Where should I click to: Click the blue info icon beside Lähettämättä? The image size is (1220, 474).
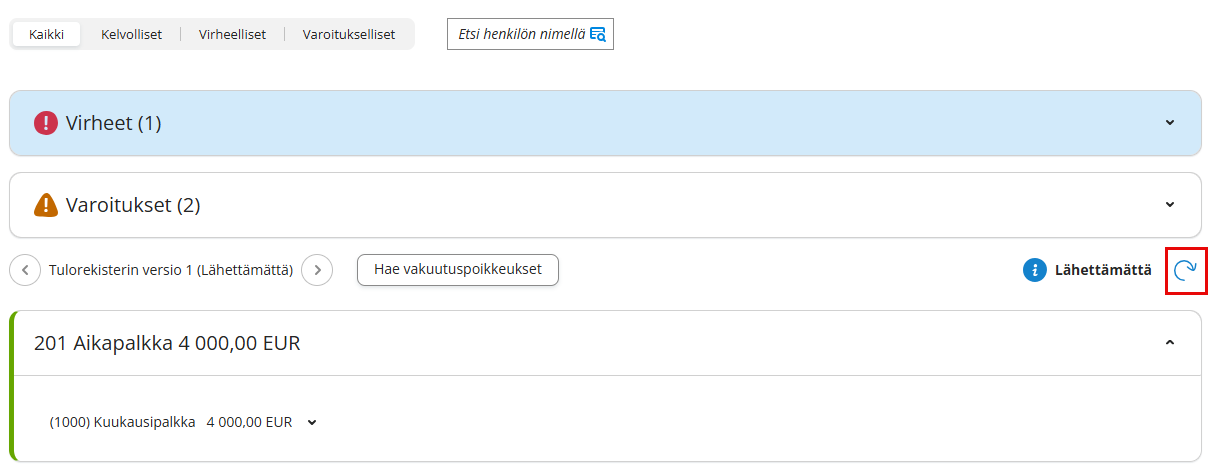tap(1034, 270)
